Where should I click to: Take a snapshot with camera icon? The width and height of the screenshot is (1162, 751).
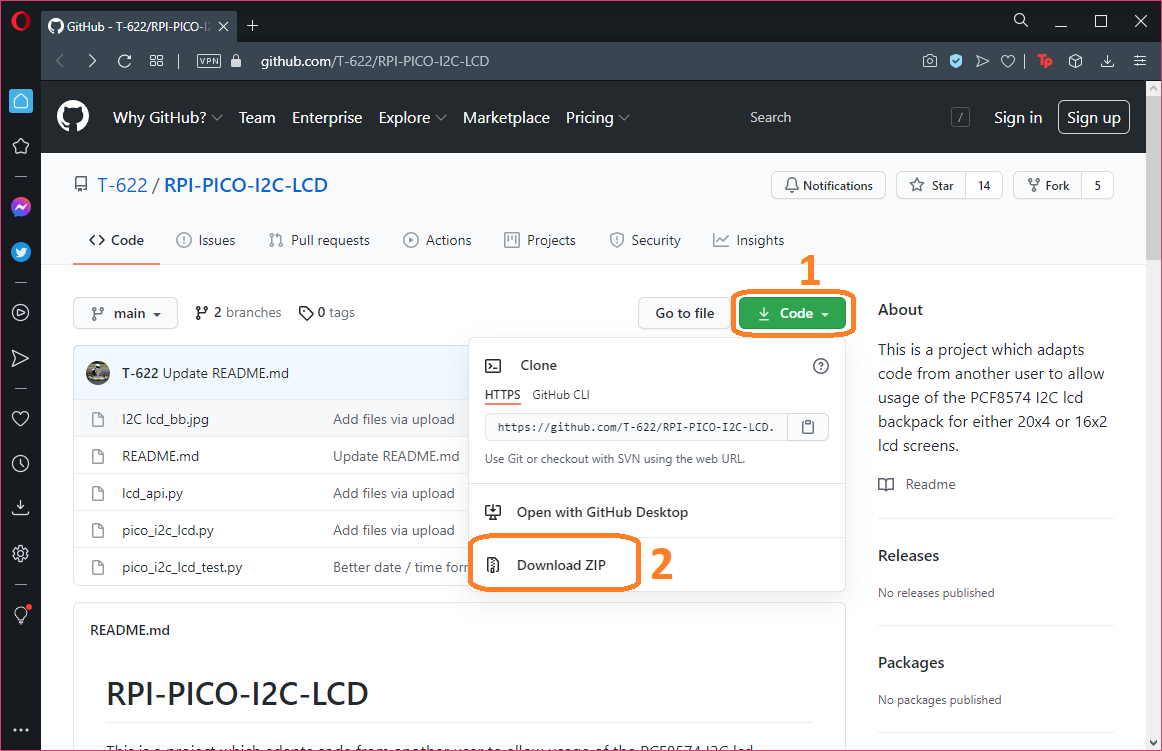(930, 61)
